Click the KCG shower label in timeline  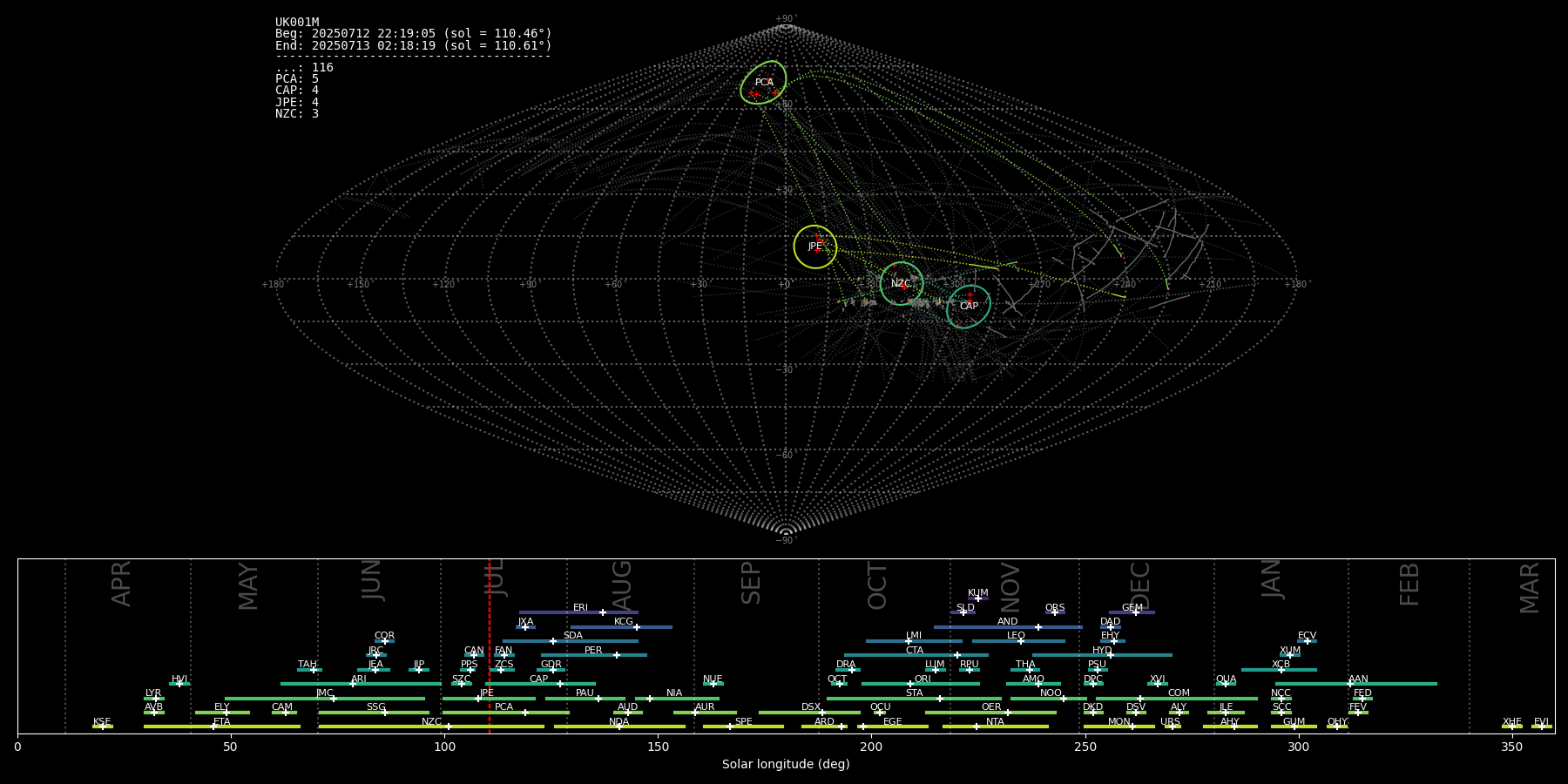(624, 622)
